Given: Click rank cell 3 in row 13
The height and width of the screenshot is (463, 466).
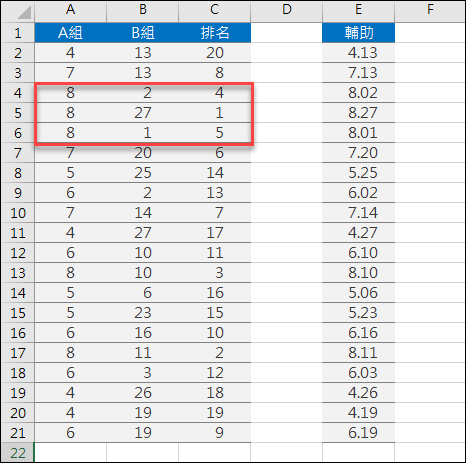Looking at the screenshot, I should 215,273.
